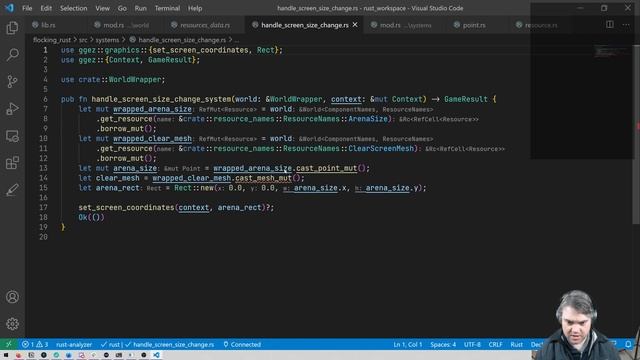
Task: Close the handle_screen_size_change.rs tab
Action: point(355,25)
